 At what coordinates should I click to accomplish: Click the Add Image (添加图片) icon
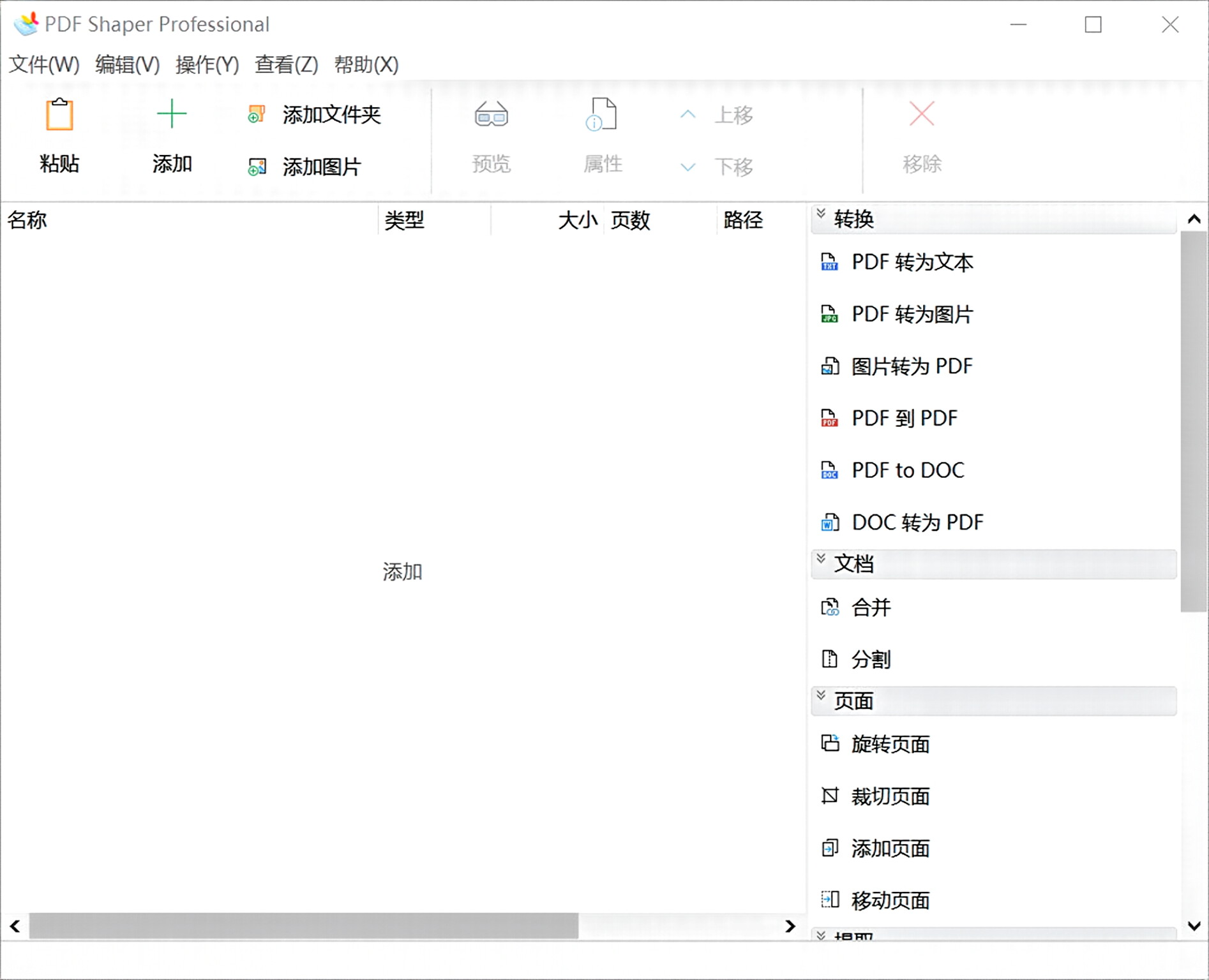click(257, 167)
